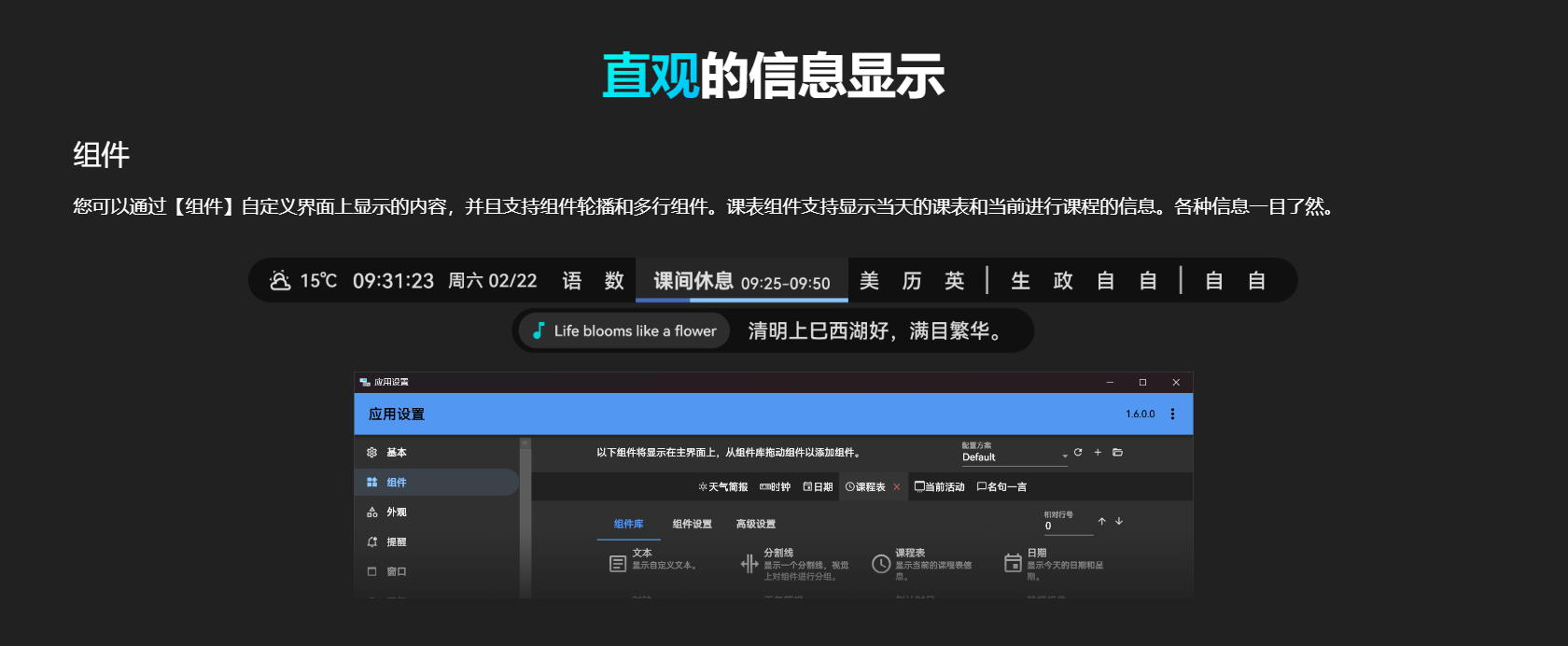This screenshot has width=1568, height=646.
Task: Open the 窗口 window settings page
Action: 437,571
